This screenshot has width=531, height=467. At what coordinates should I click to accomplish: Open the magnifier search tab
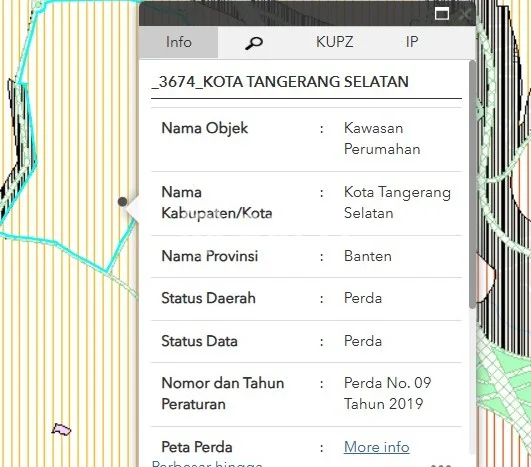tap(254, 43)
